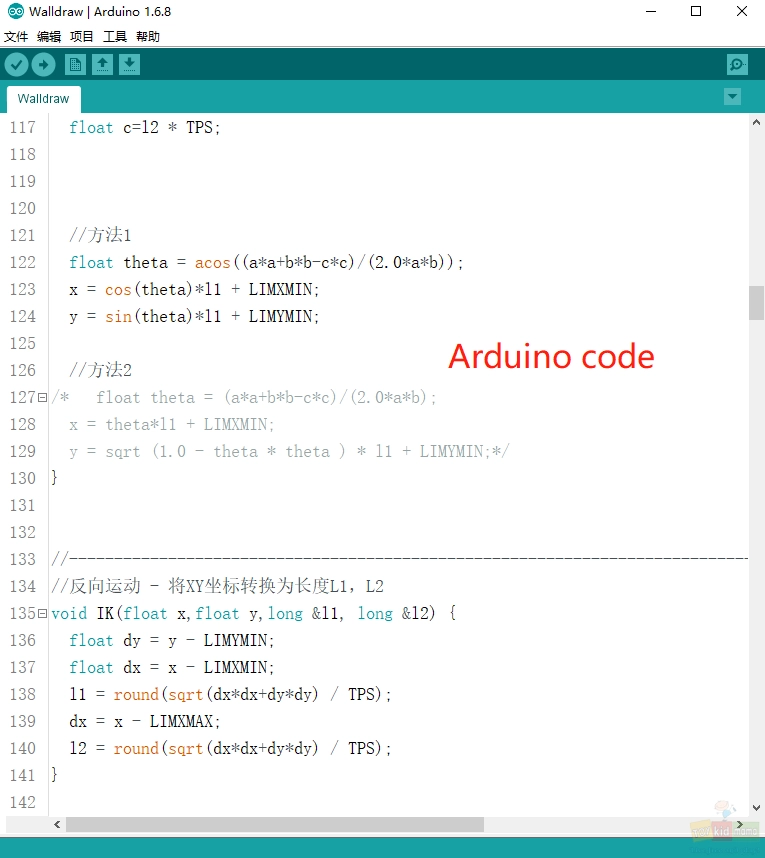765x858 pixels.
Task: Click the vertical scrollbar down arrow
Action: pos(756,808)
